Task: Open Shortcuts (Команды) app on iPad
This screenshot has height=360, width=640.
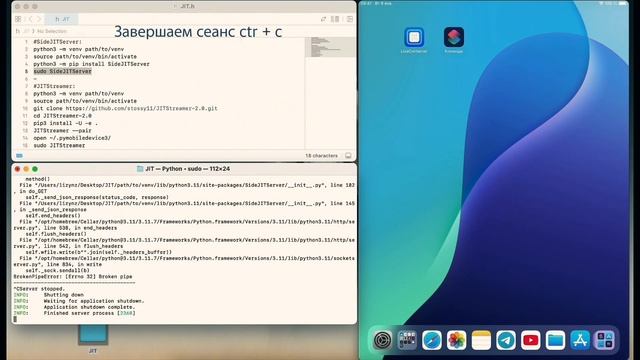Action: coord(454,40)
